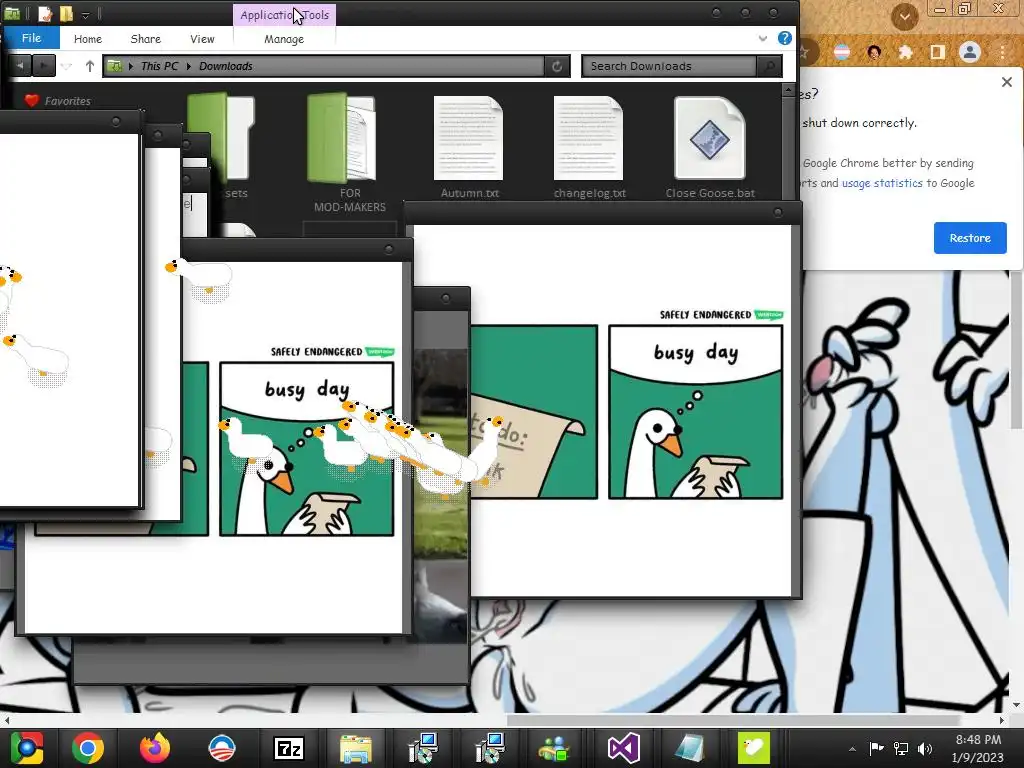Open Chrome tab search dropdown
The width and height of the screenshot is (1024, 768).
coord(904,16)
